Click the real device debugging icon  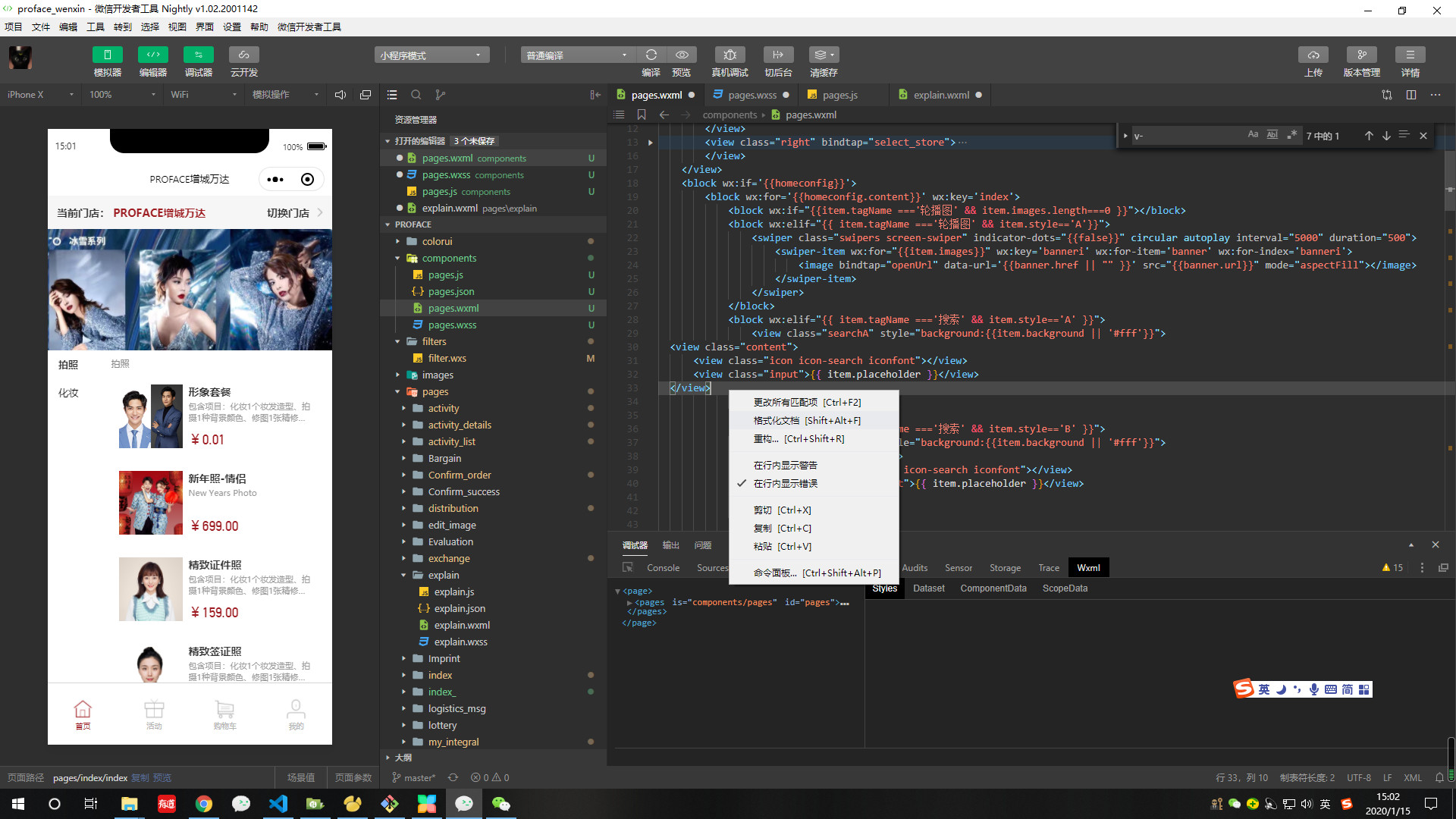730,55
